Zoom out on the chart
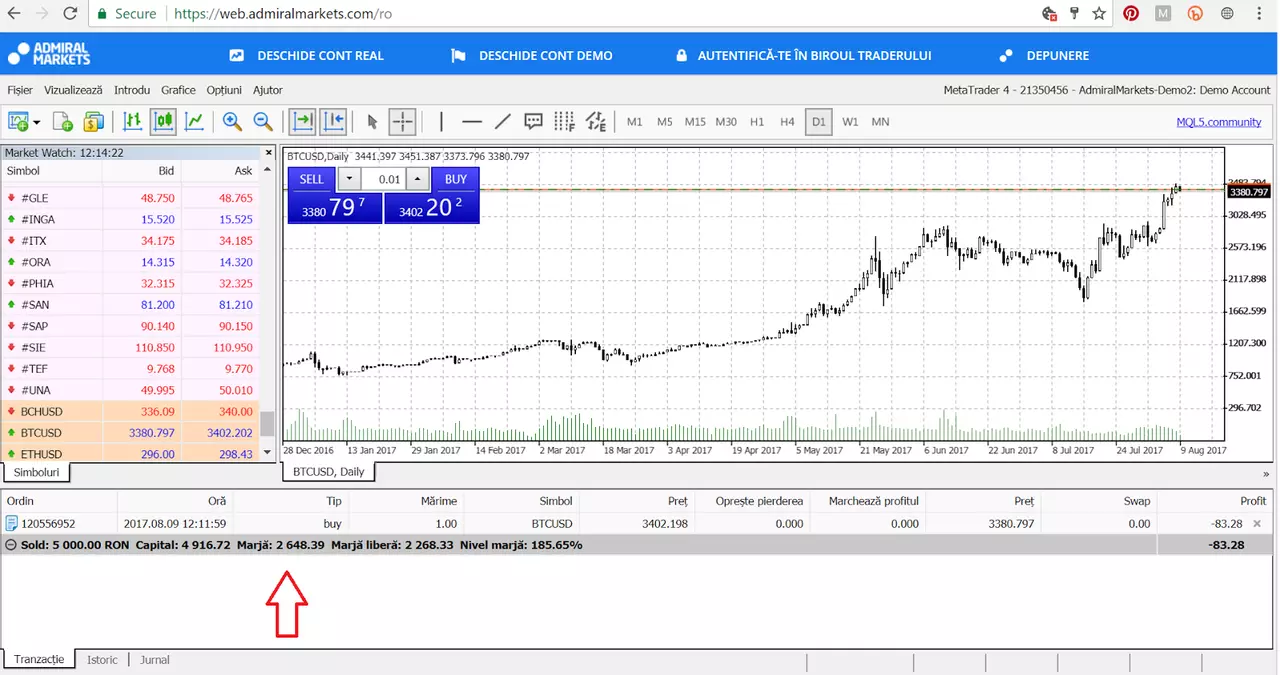 click(263, 122)
